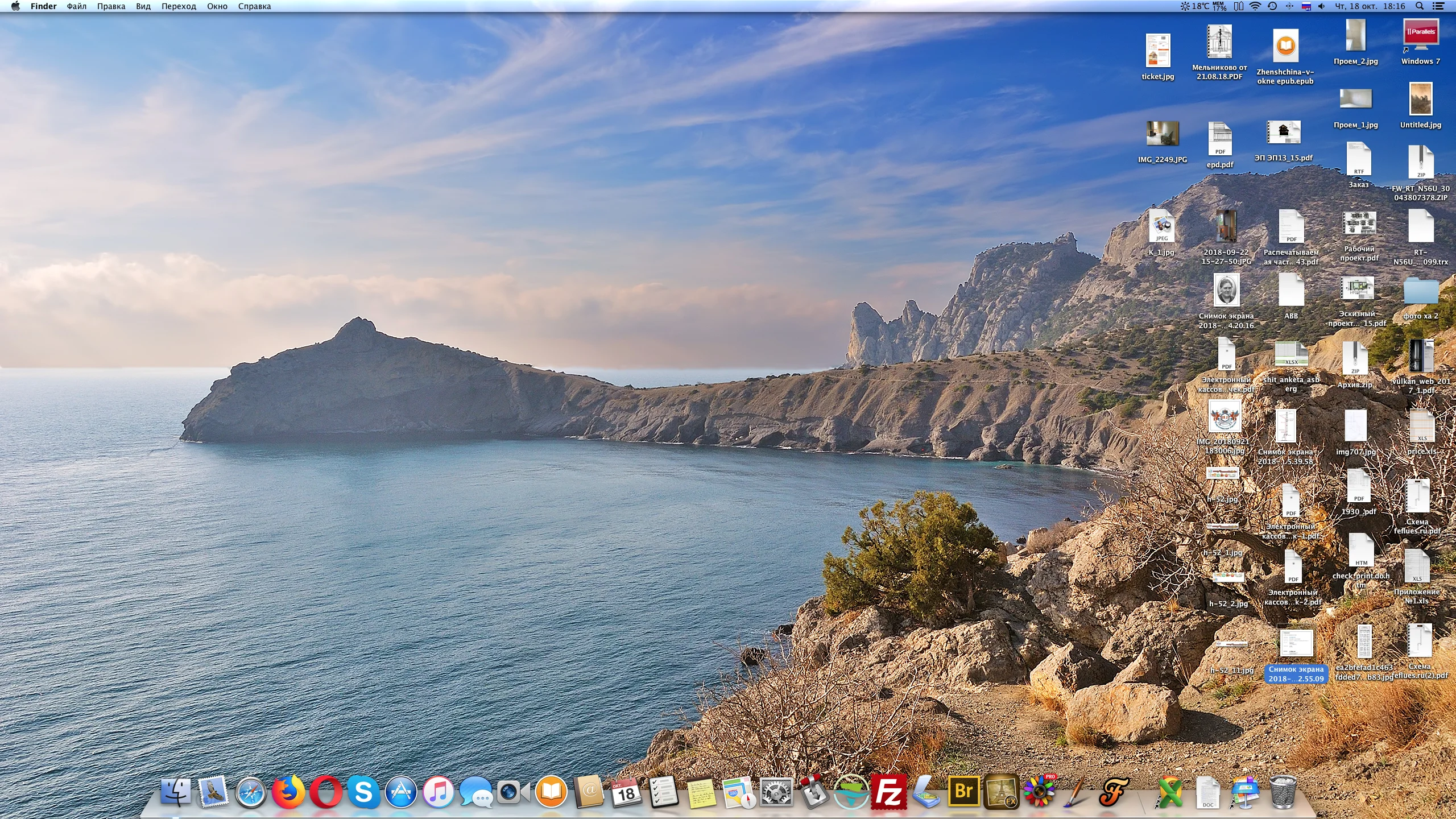Open the Russian input source menu
Image resolution: width=1456 pixels, height=819 pixels.
click(1306, 6)
